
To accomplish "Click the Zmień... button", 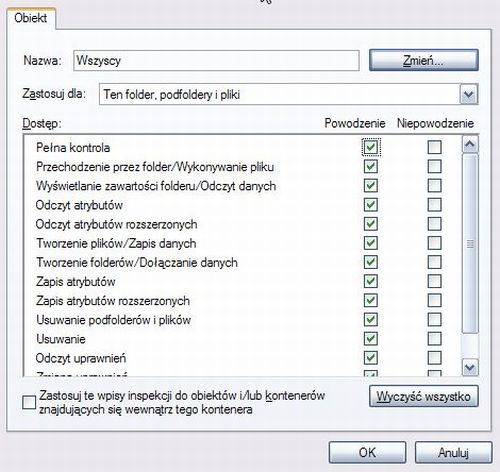I will [x=424, y=60].
